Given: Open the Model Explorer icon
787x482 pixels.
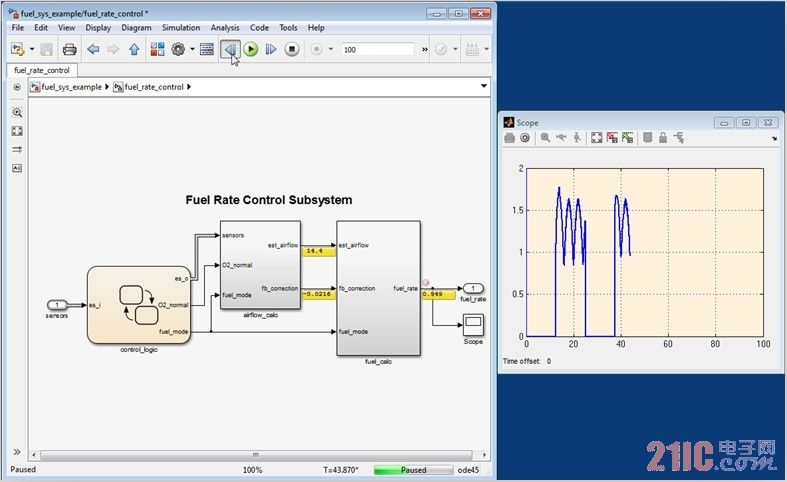Looking at the screenshot, I should click(207, 49).
